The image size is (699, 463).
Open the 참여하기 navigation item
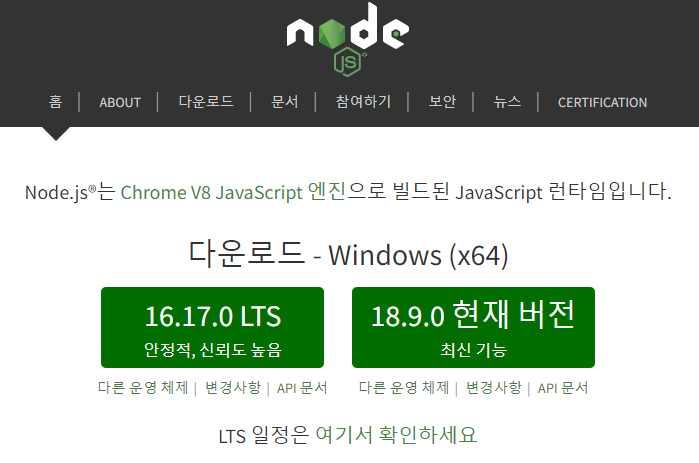click(x=363, y=102)
